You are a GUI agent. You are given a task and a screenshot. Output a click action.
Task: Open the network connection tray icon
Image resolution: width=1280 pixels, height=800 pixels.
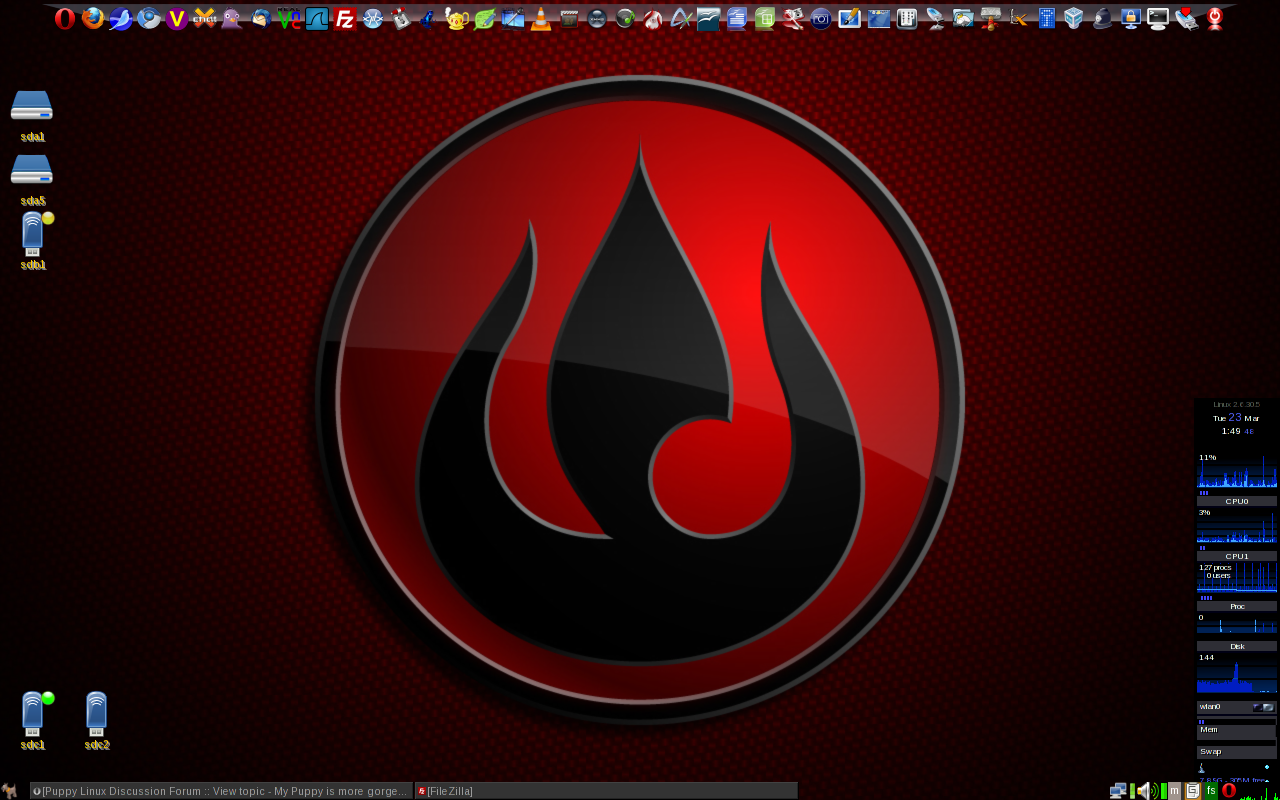pos(1118,791)
